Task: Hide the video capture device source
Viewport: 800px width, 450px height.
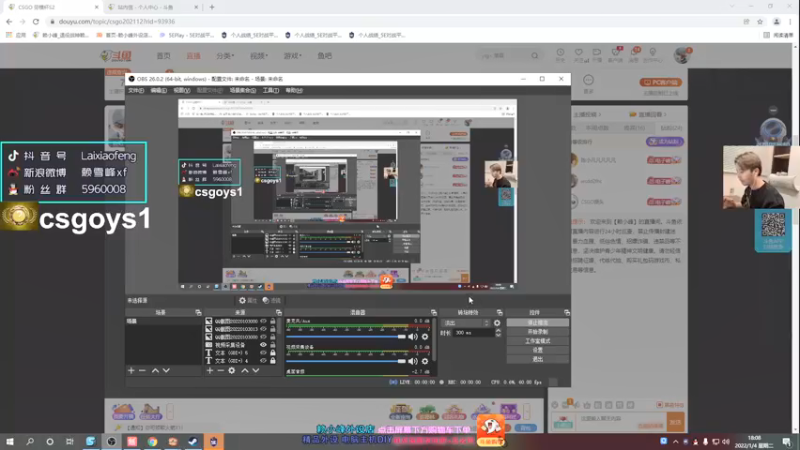Action: coord(263,345)
